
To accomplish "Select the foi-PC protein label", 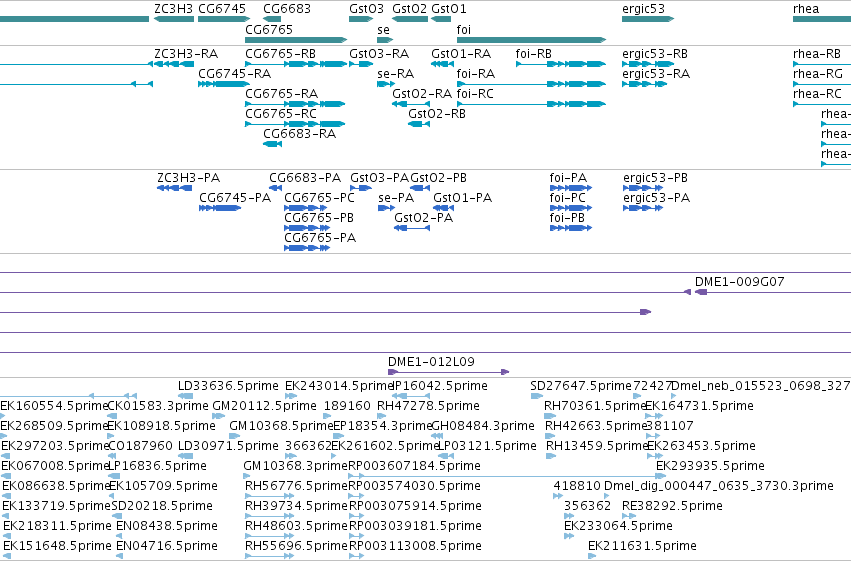I will tap(568, 198).
